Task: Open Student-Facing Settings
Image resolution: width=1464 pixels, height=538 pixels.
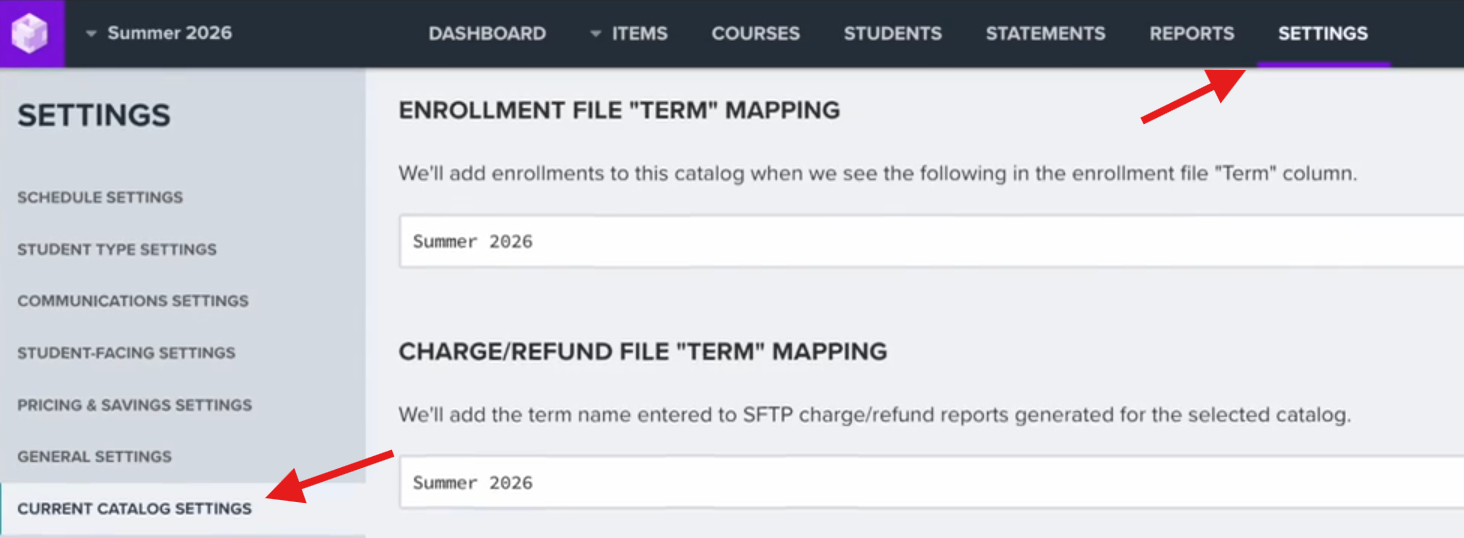Action: coord(126,353)
